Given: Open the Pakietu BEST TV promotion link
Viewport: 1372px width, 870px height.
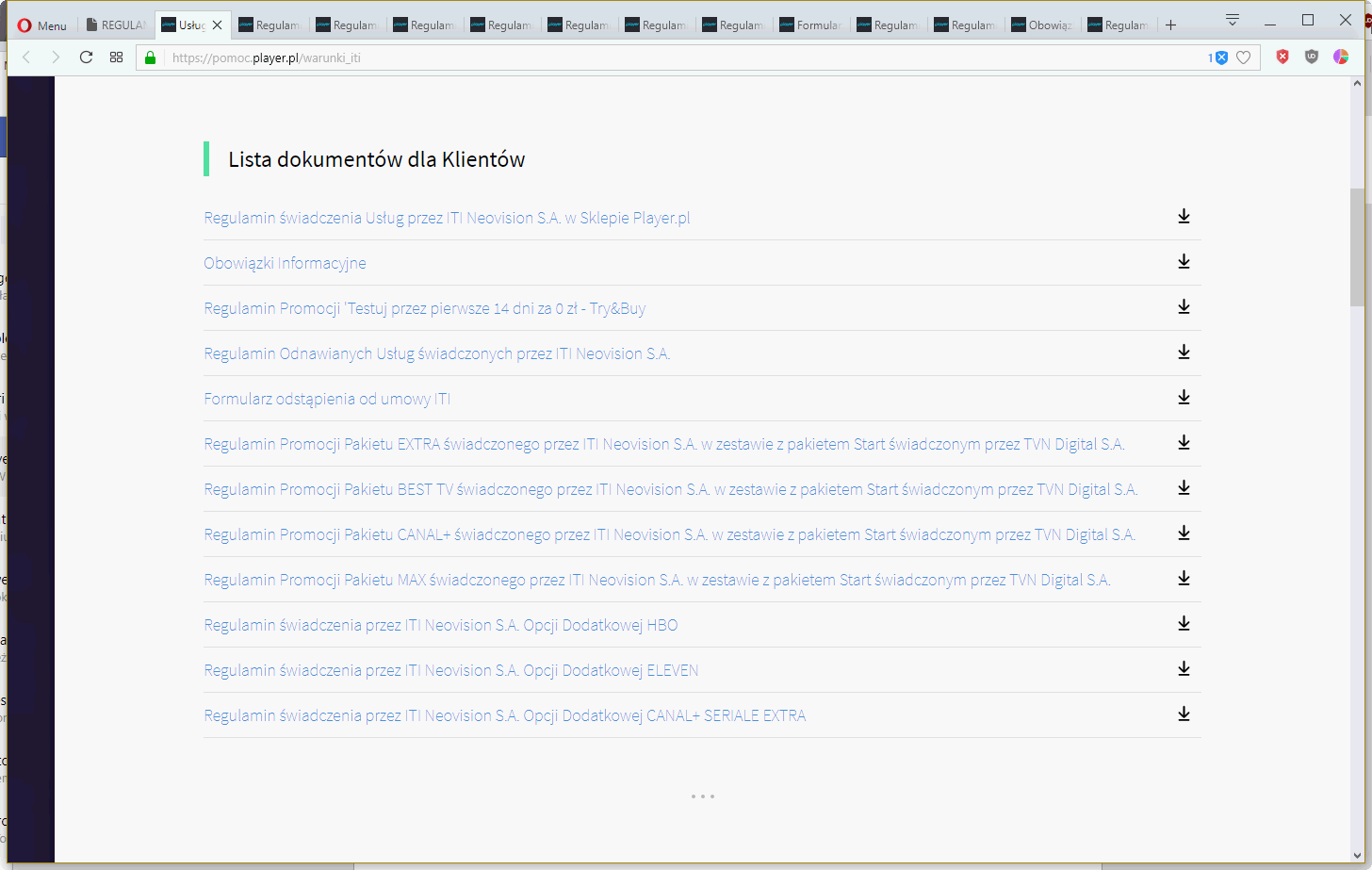Looking at the screenshot, I should click(x=671, y=489).
